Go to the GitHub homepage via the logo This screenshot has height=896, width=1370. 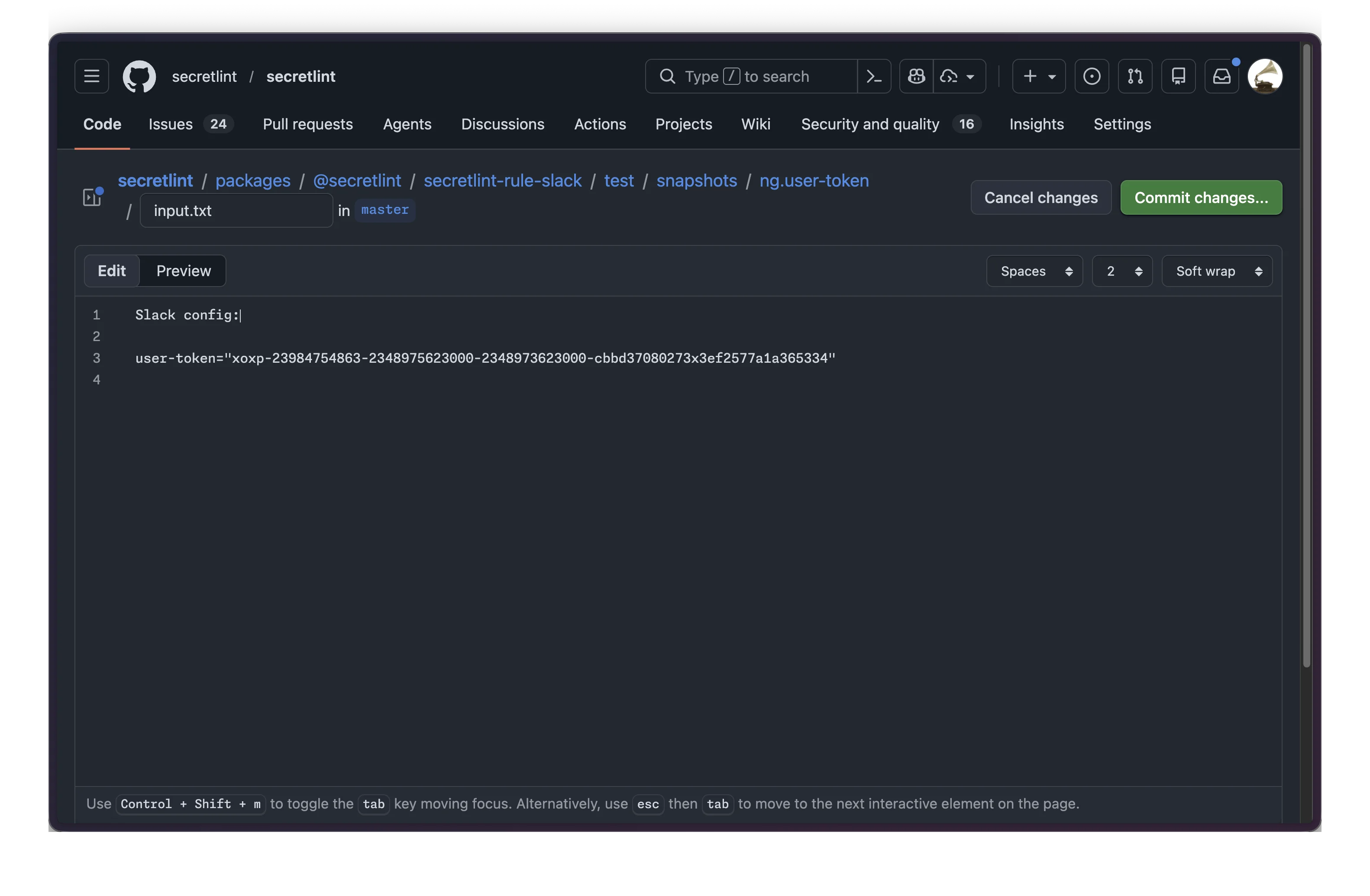(139, 76)
